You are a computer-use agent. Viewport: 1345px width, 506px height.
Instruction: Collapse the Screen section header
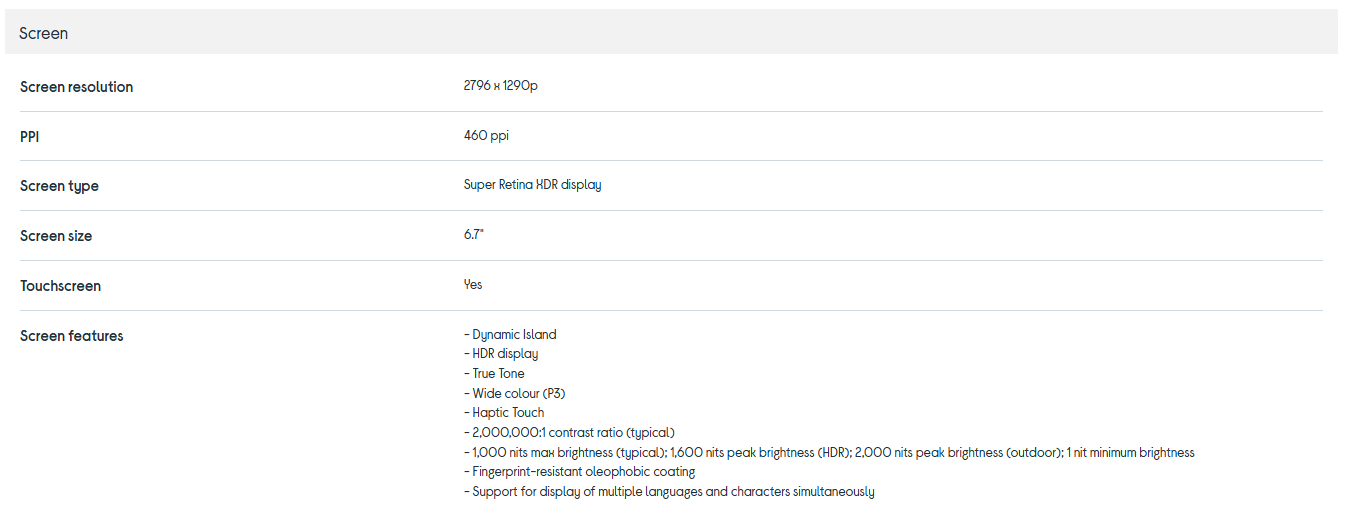(x=44, y=33)
